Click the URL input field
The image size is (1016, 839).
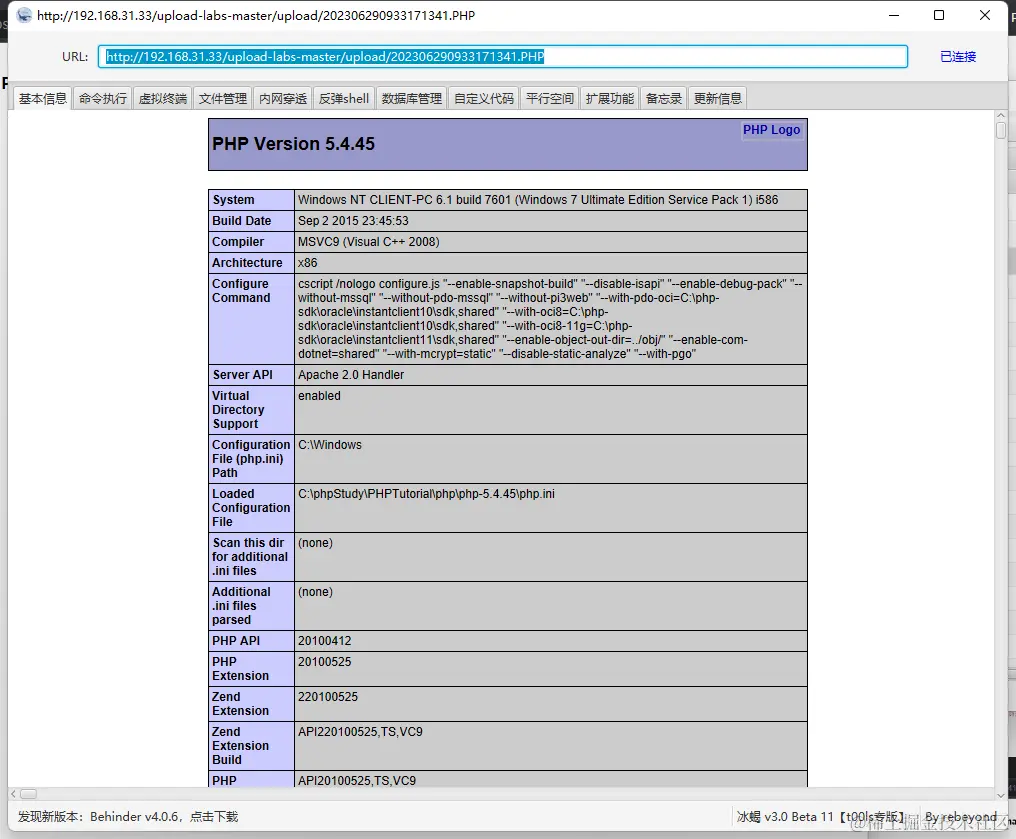click(x=503, y=56)
